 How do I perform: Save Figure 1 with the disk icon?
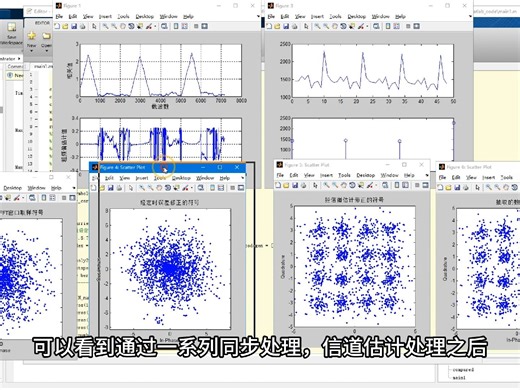tap(74, 26)
